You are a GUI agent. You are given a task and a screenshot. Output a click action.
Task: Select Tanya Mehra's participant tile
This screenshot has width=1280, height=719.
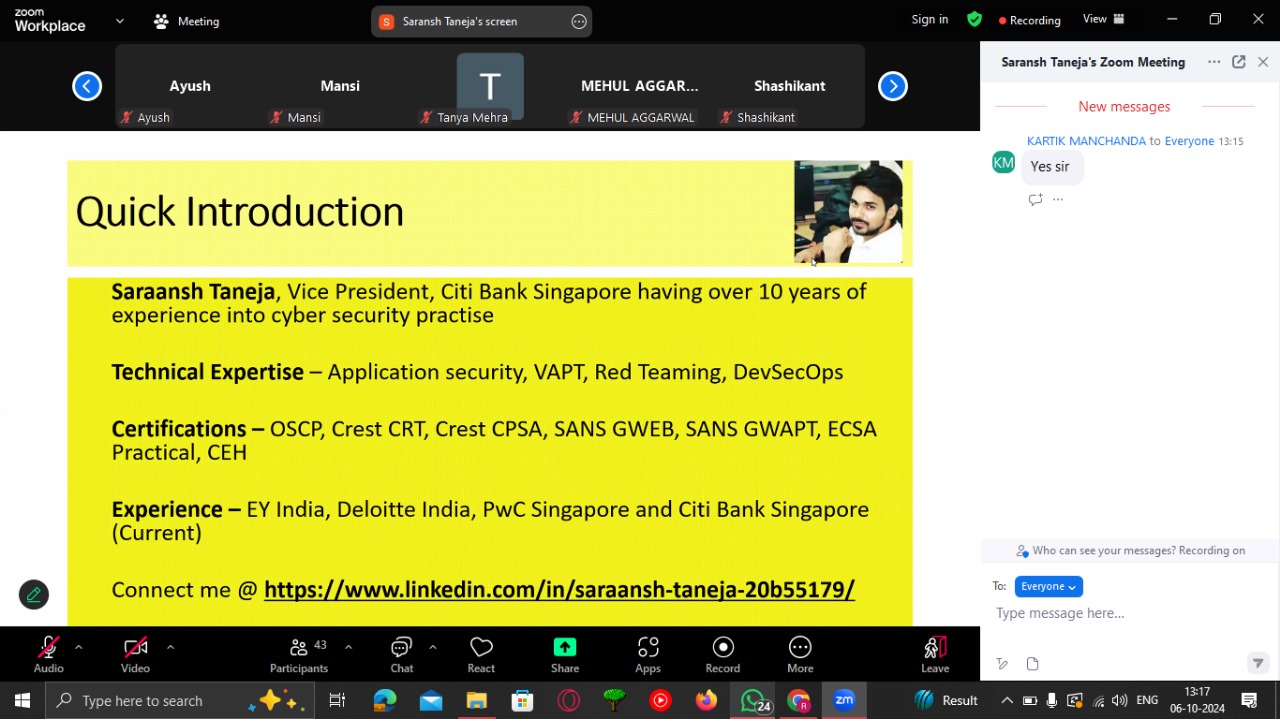(x=490, y=87)
